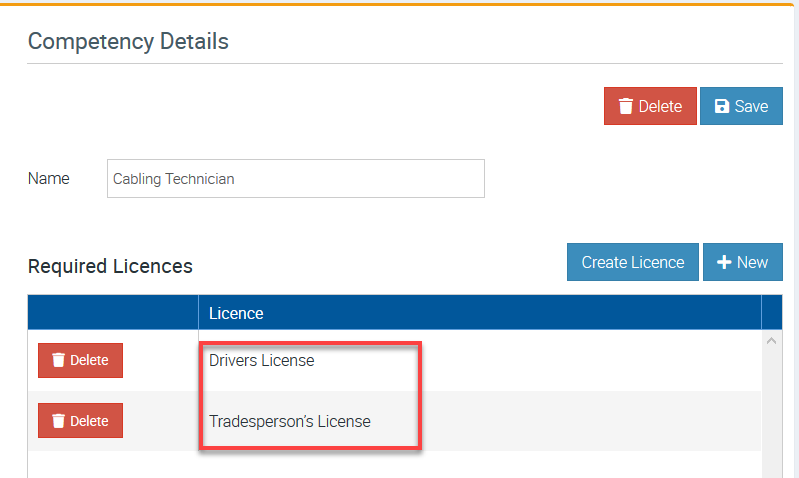Click the Required Licences heading

point(110,266)
